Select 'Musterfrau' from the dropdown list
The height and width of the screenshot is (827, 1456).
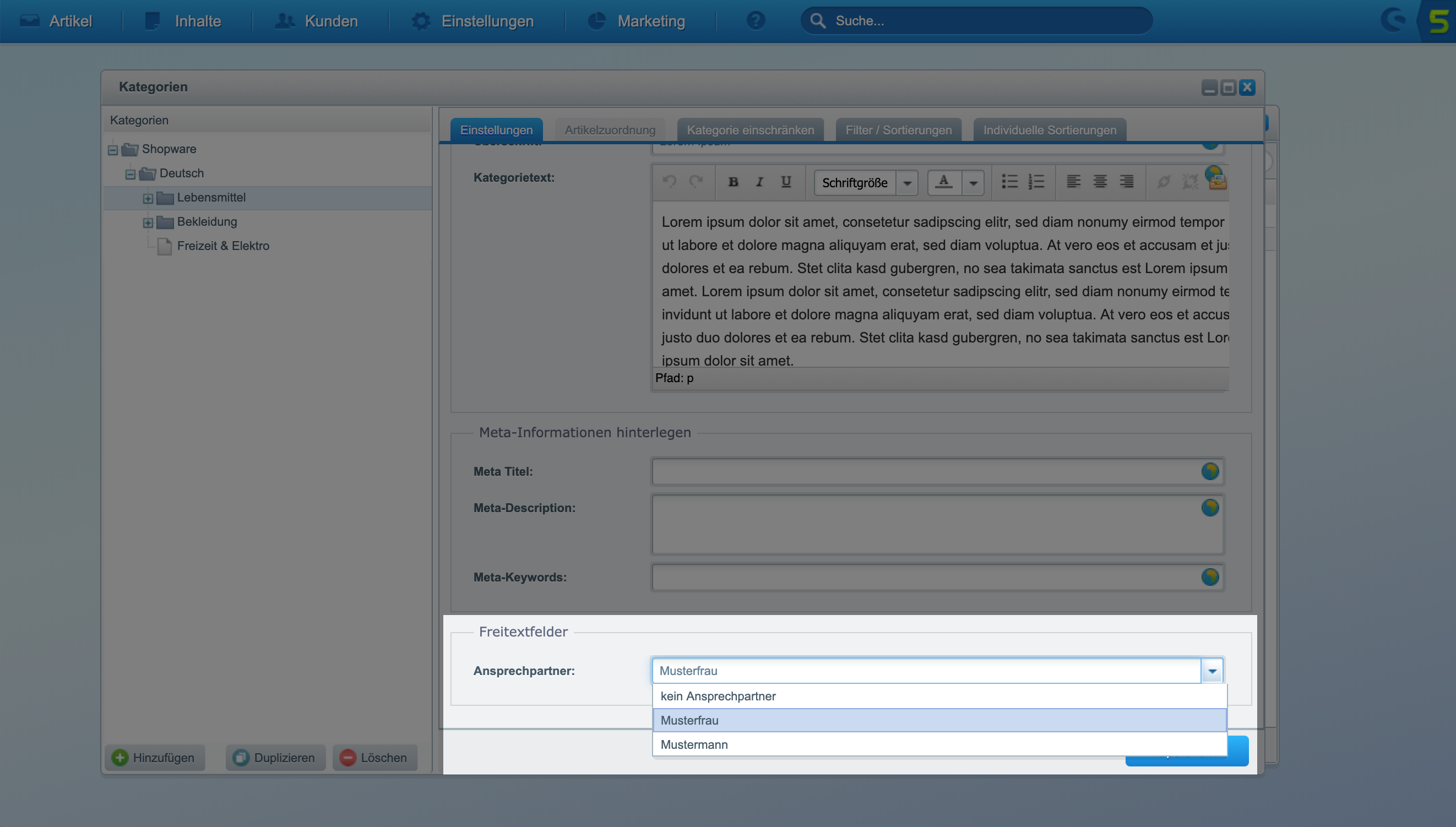pyautogui.click(x=939, y=720)
